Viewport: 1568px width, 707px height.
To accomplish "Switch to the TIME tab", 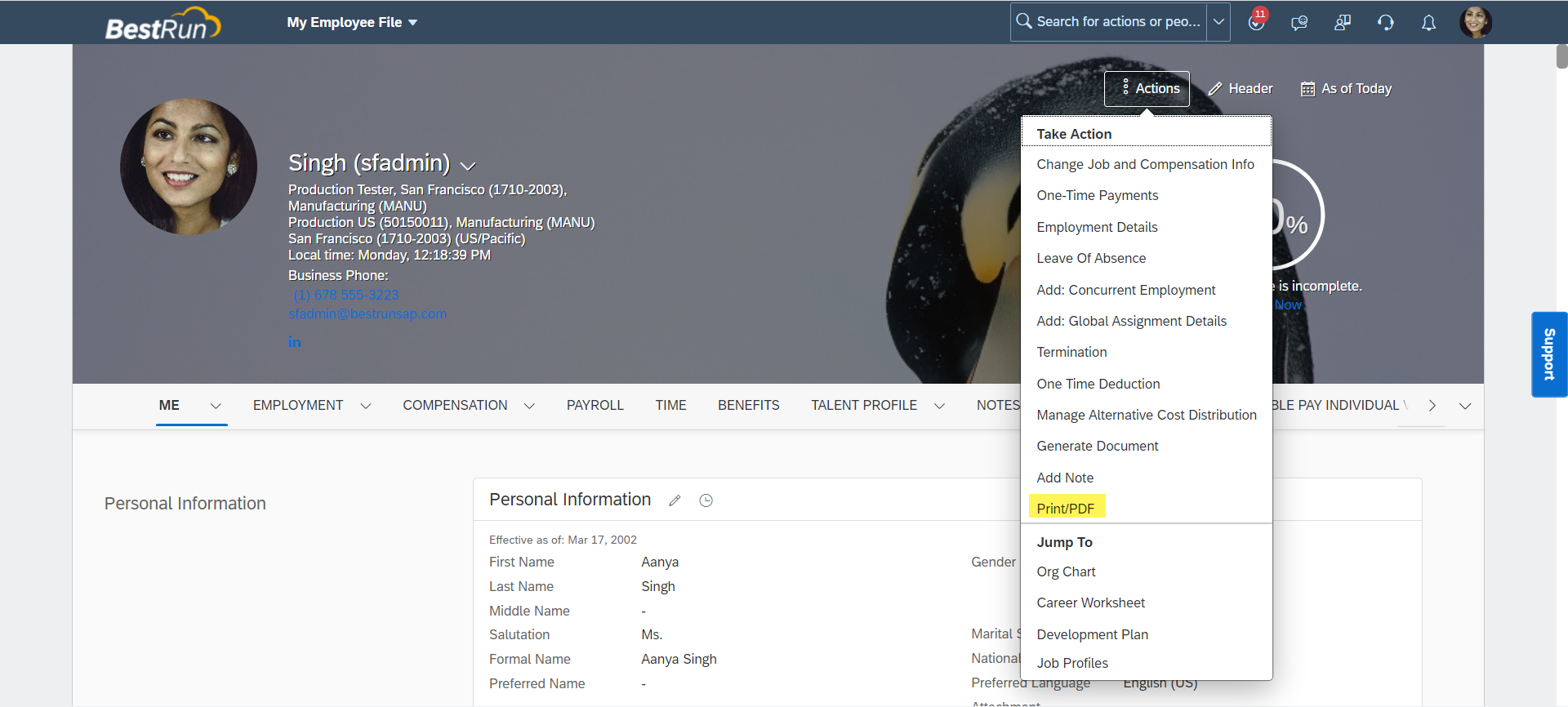I will pos(670,405).
